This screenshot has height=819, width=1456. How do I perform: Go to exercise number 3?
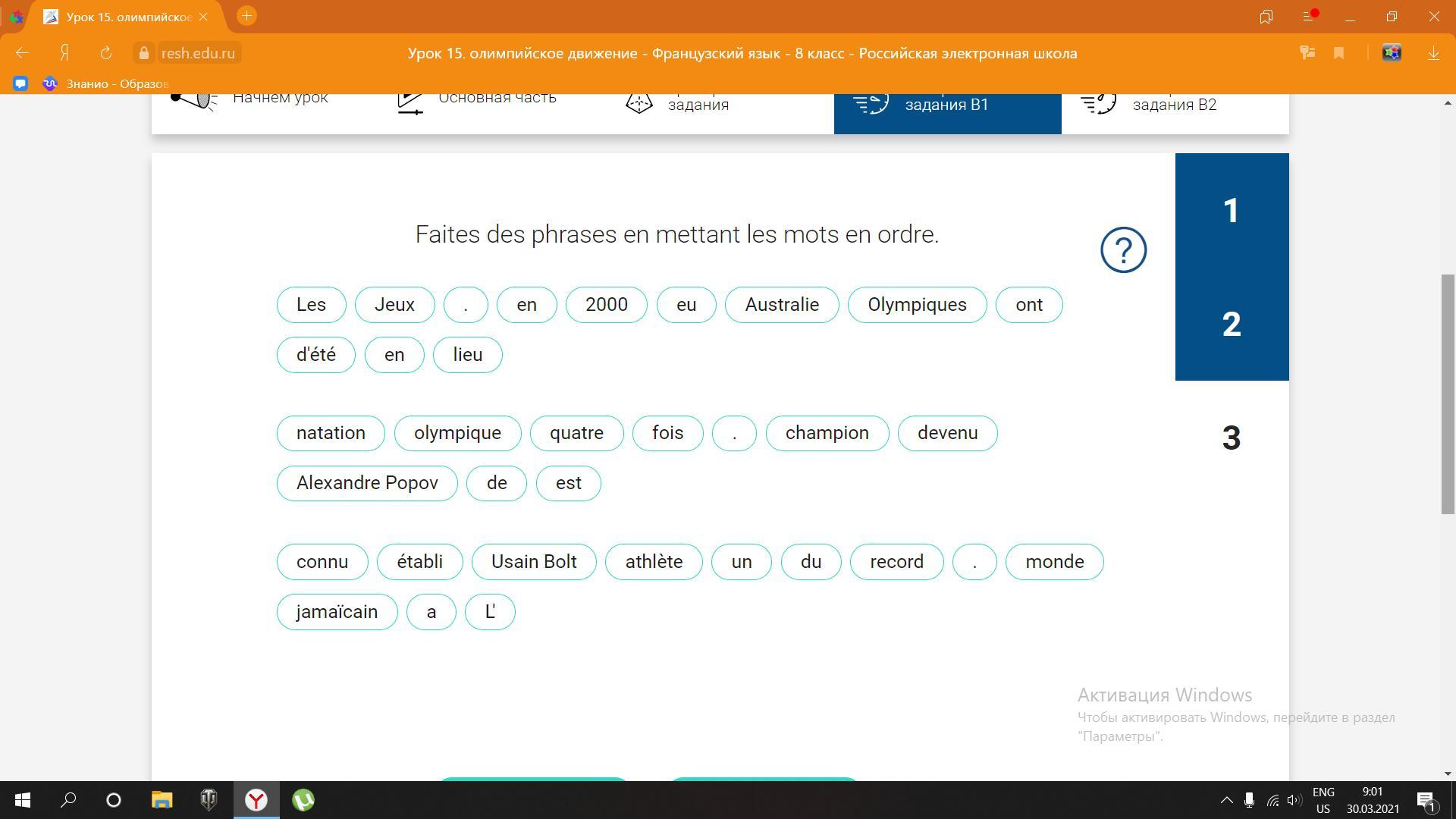[1231, 438]
